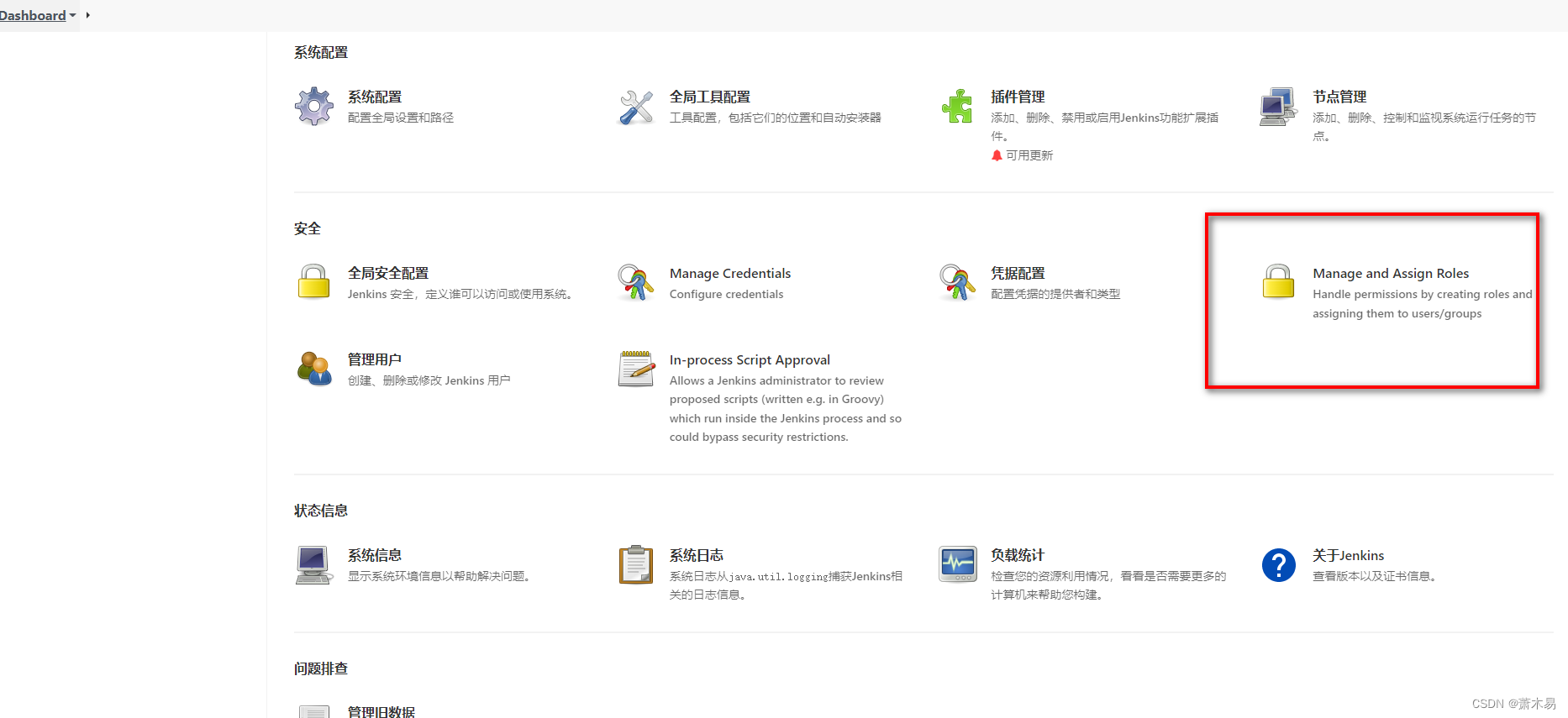
Task: Click the icon next to 管理旧数据
Action: tap(314, 711)
